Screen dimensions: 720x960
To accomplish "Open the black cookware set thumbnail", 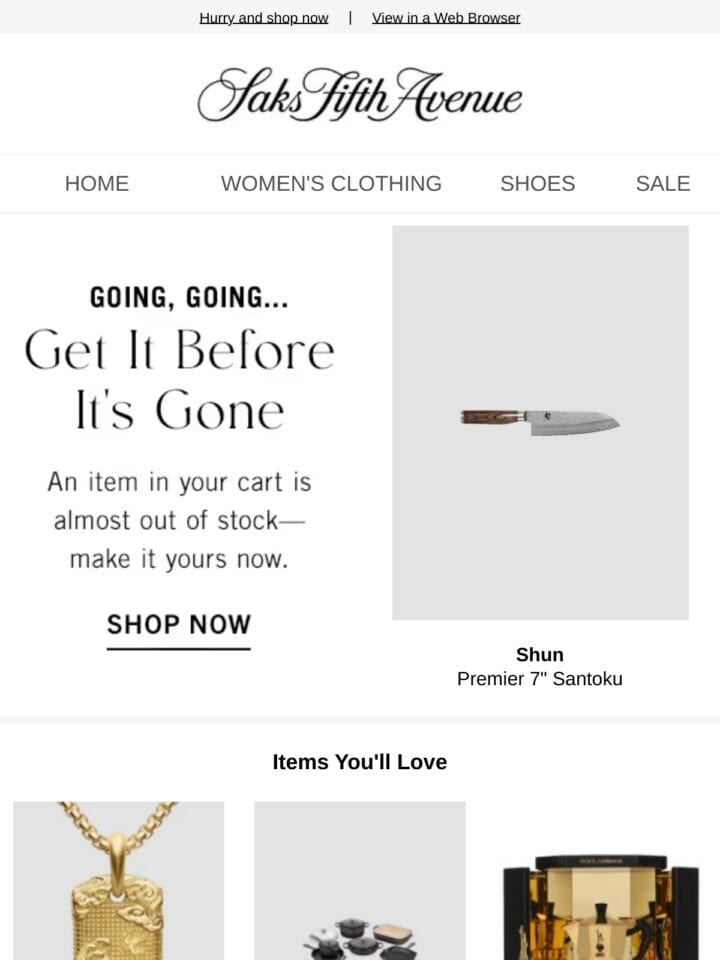I will pos(360,881).
